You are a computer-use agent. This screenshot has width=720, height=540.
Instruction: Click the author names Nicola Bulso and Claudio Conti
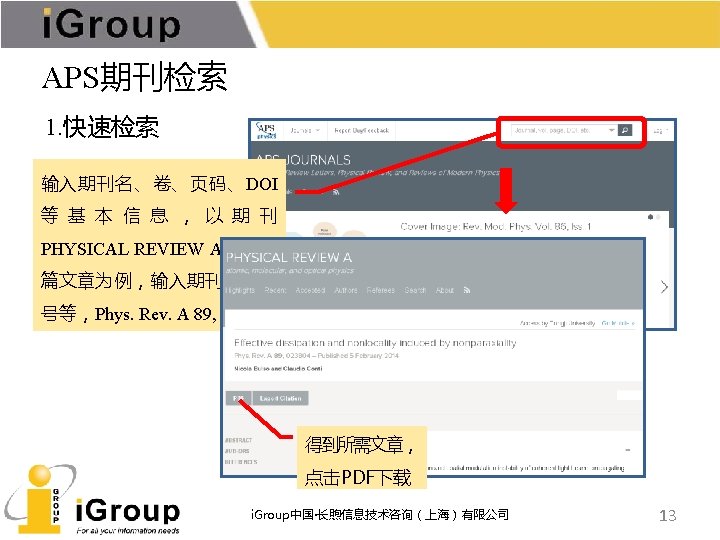(x=278, y=368)
